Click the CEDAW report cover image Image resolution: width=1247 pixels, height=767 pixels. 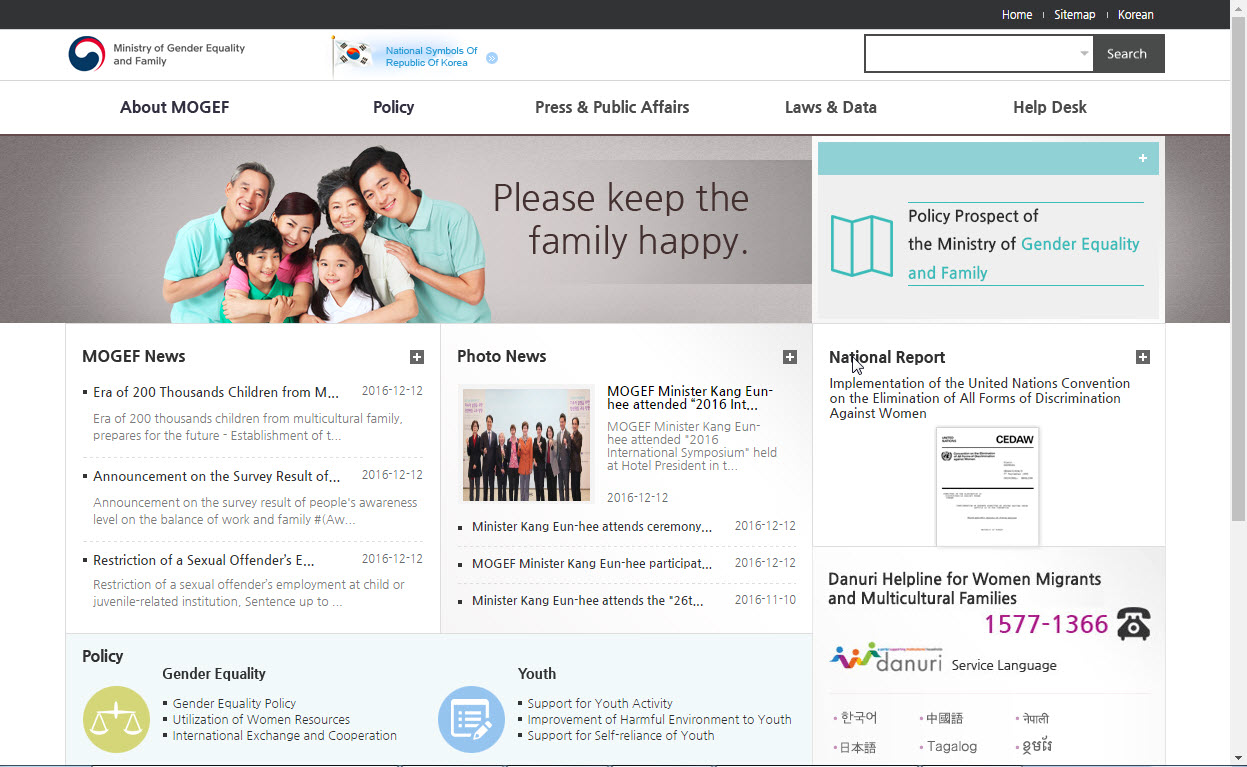pyautogui.click(x=987, y=487)
